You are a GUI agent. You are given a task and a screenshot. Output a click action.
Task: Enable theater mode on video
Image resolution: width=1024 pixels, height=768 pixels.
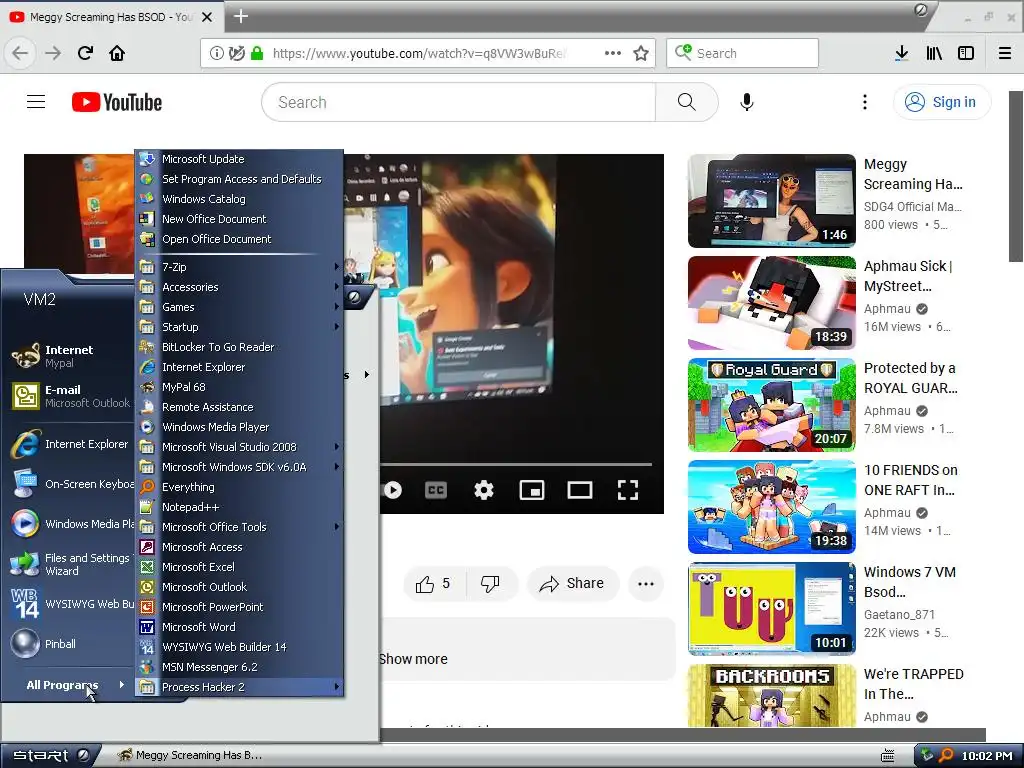coord(580,490)
